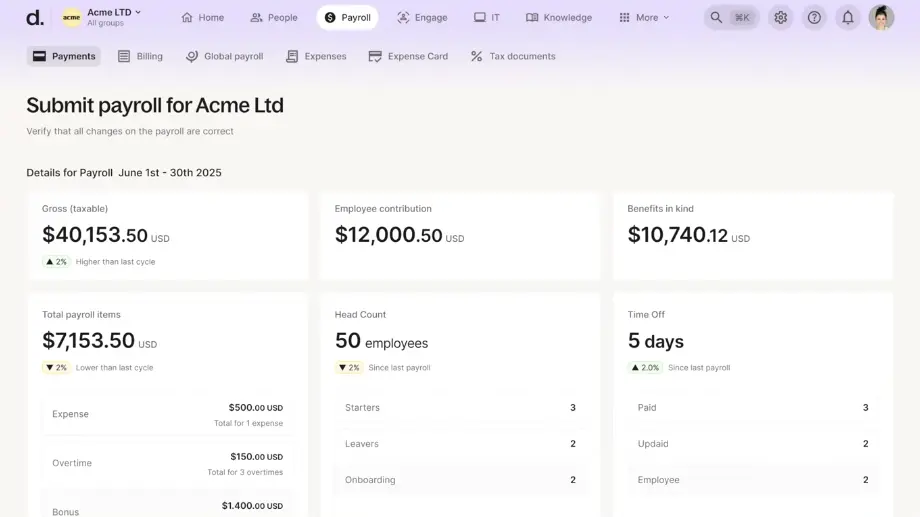Switch to the Billing tab

tap(140, 56)
